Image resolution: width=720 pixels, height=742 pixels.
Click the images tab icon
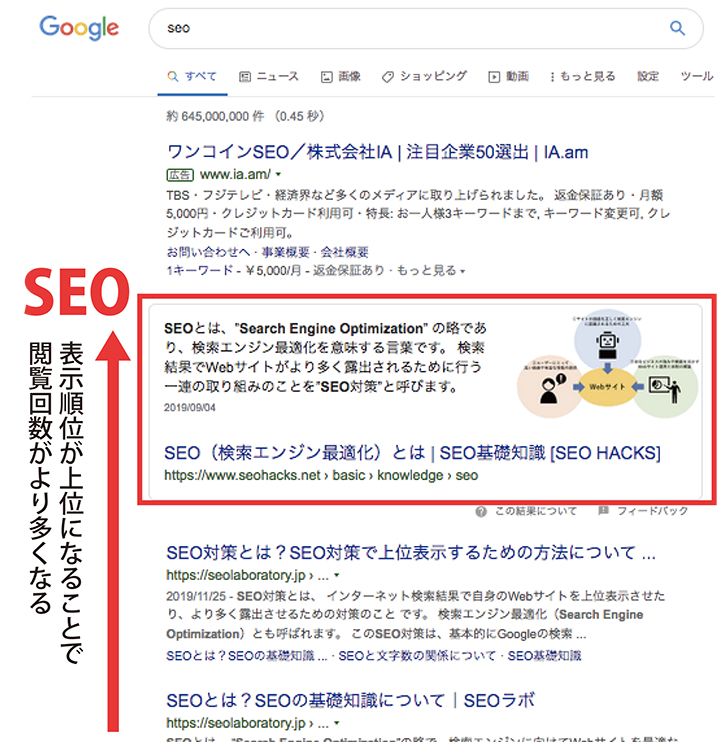(x=326, y=77)
